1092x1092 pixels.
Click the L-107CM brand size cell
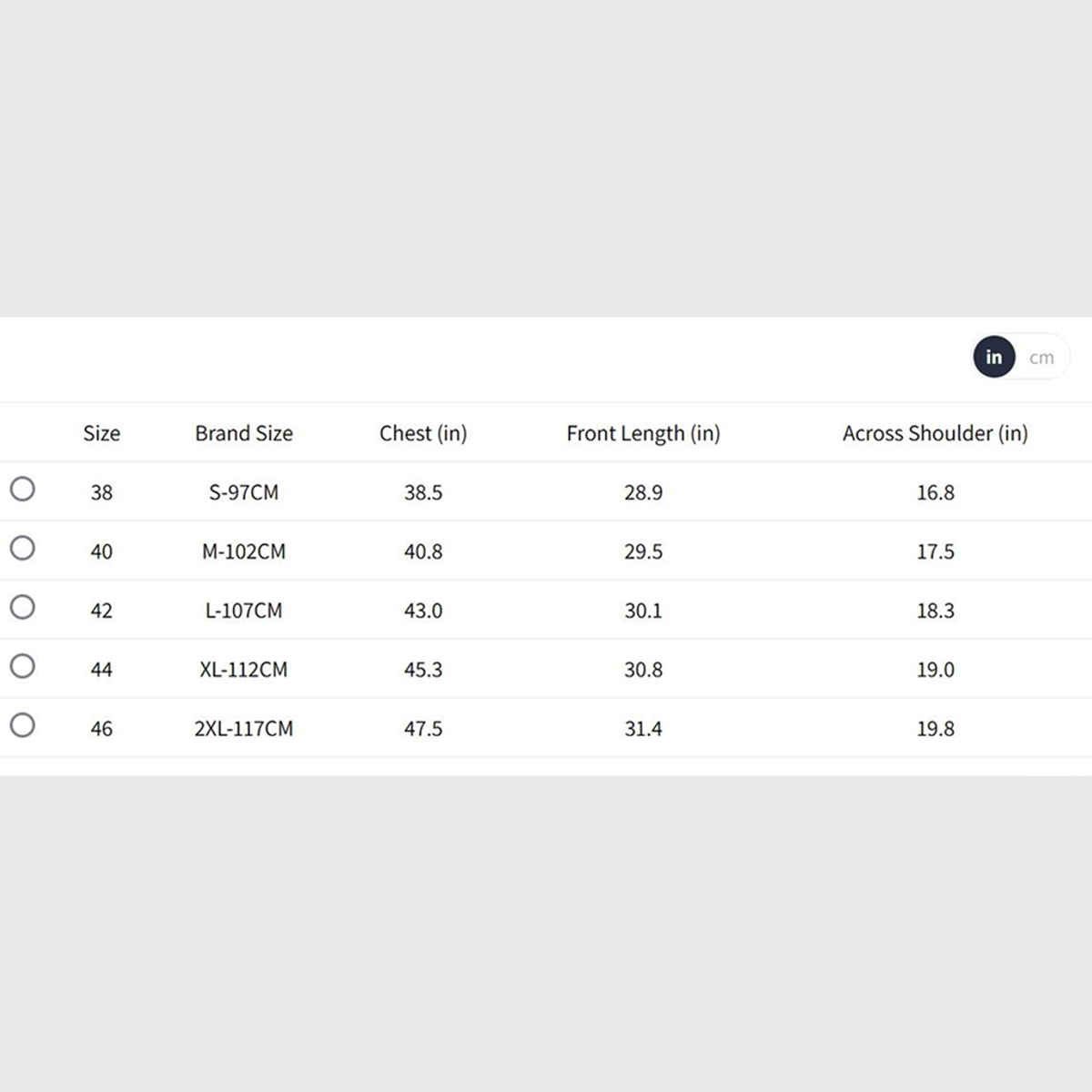[244, 611]
